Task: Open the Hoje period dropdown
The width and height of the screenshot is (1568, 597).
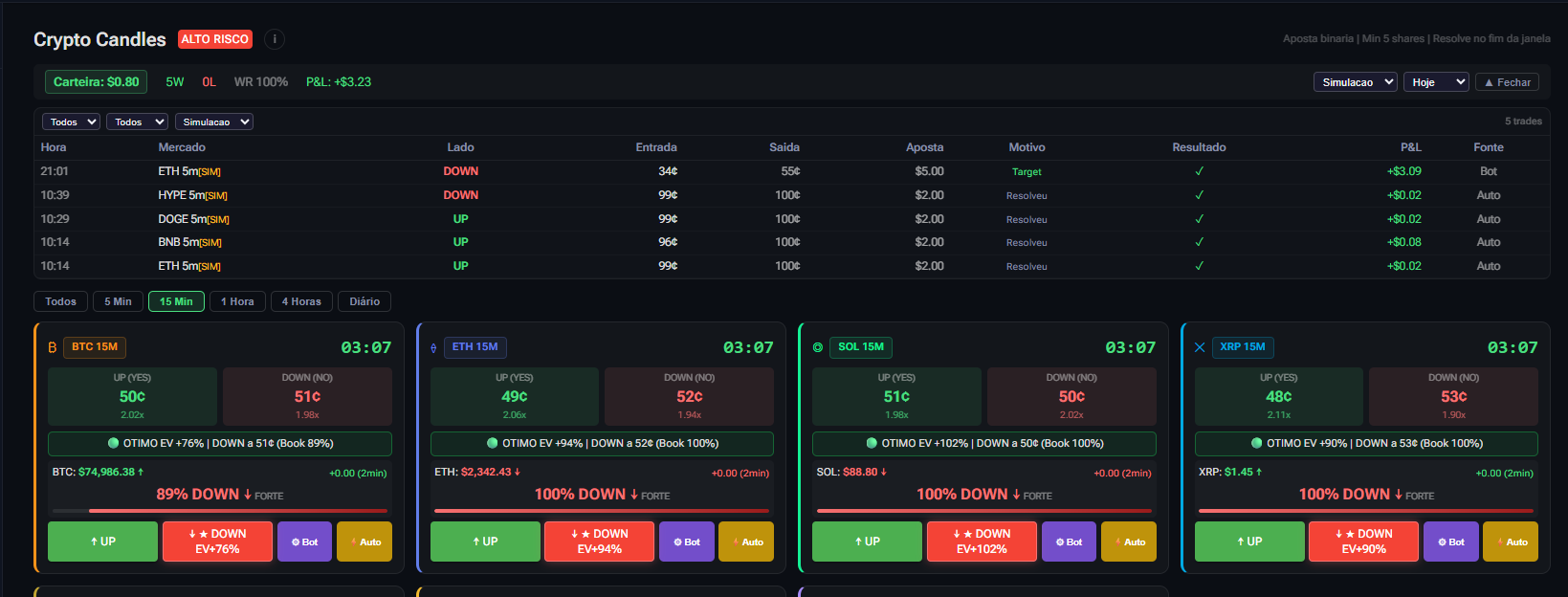Action: click(1436, 82)
